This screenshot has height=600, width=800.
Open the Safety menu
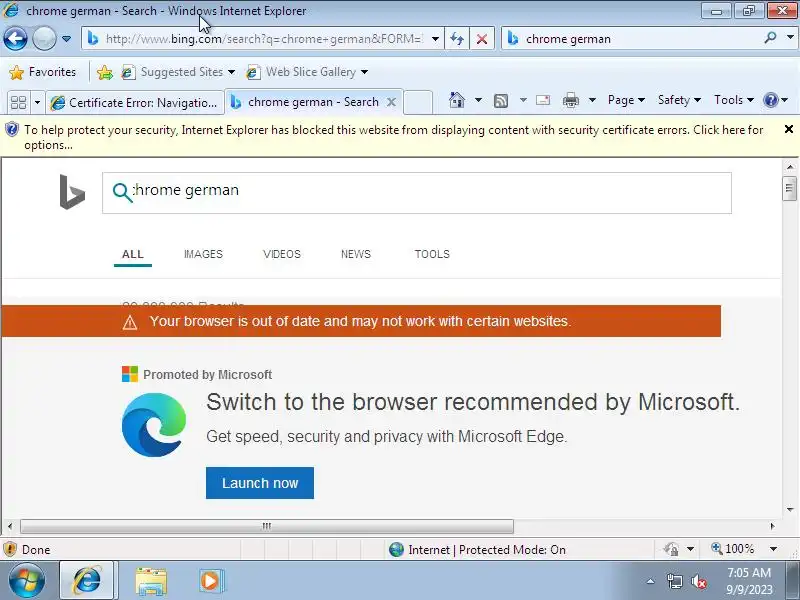[679, 100]
